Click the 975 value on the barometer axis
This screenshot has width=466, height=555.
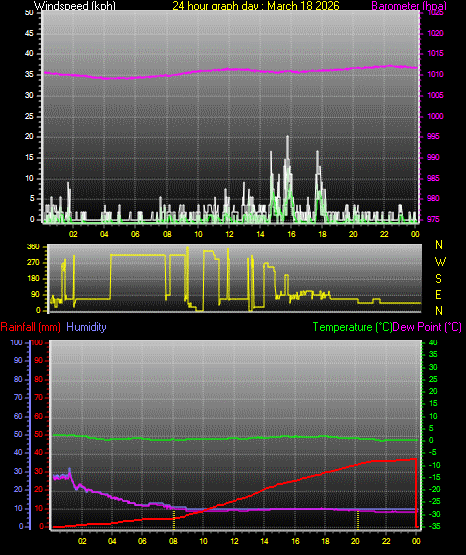click(x=433, y=219)
